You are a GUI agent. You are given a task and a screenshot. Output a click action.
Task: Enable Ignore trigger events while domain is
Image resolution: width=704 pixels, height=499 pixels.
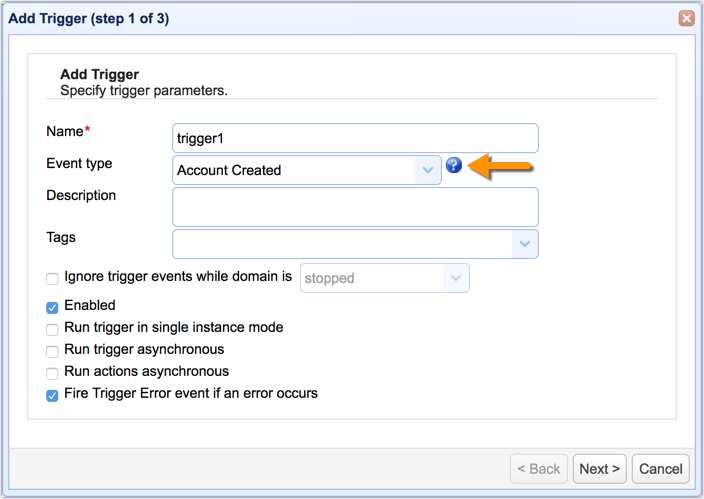tap(52, 279)
